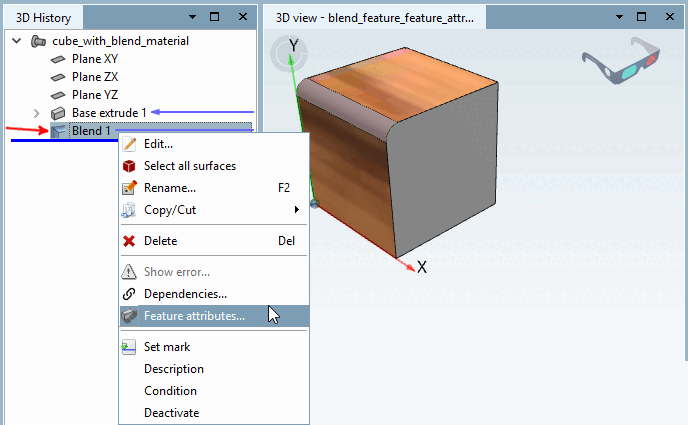This screenshot has height=425, width=688.
Task: Choose Select all surfaces menu entry
Action: (x=214, y=166)
